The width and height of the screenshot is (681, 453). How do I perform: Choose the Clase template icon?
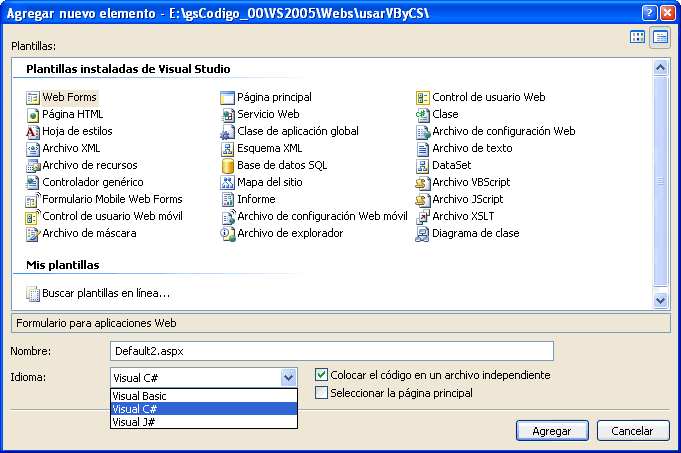point(423,115)
